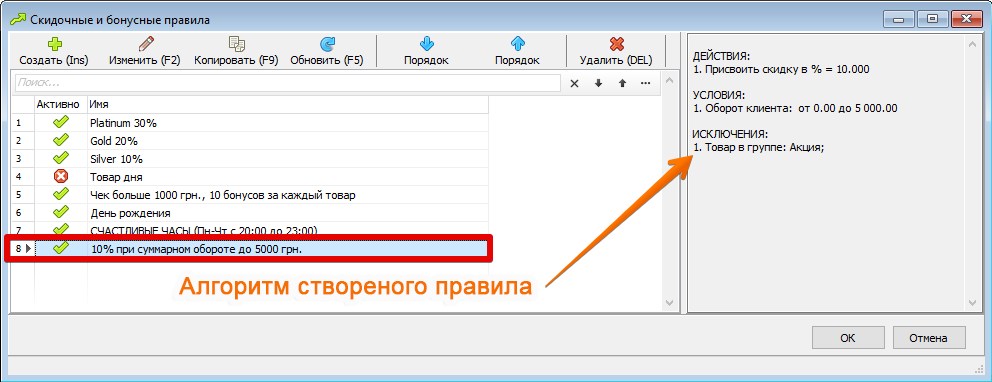Click the red X Delete (DEL) icon
Screen dimensions: 992x382
tap(616, 44)
